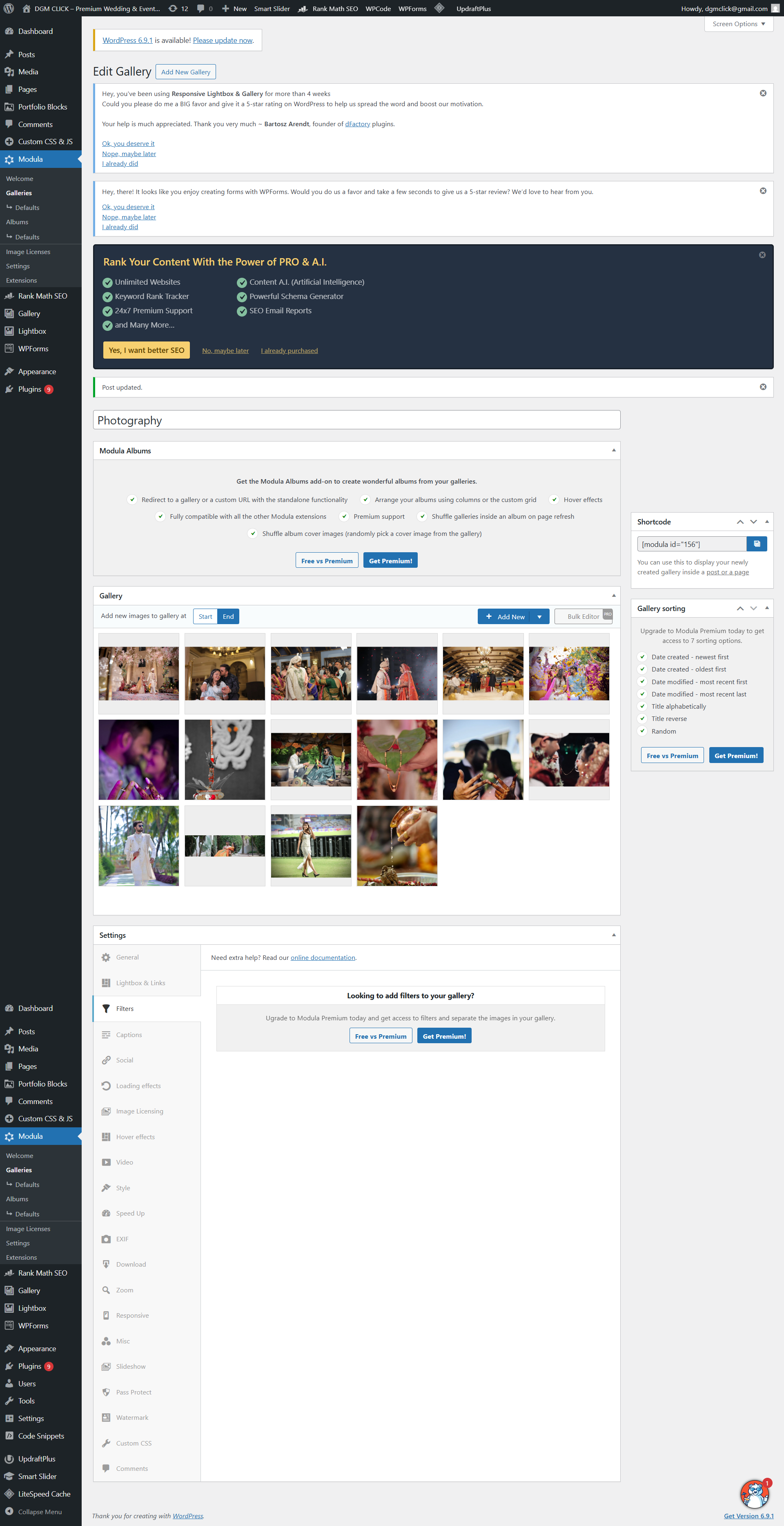Open the Watermark settings tab
Viewport: 784px width, 1526px height.
[x=132, y=1418]
